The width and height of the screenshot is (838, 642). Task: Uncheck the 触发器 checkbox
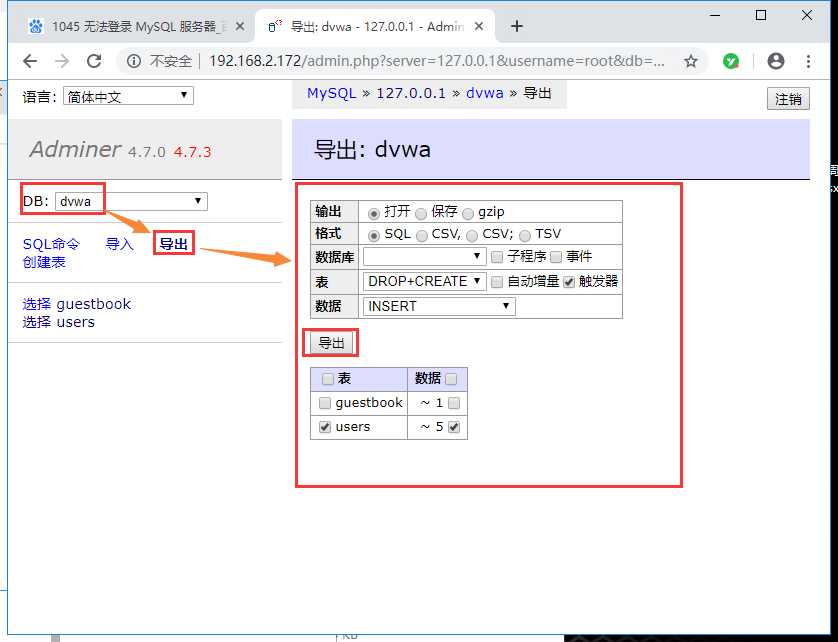pyautogui.click(x=569, y=282)
